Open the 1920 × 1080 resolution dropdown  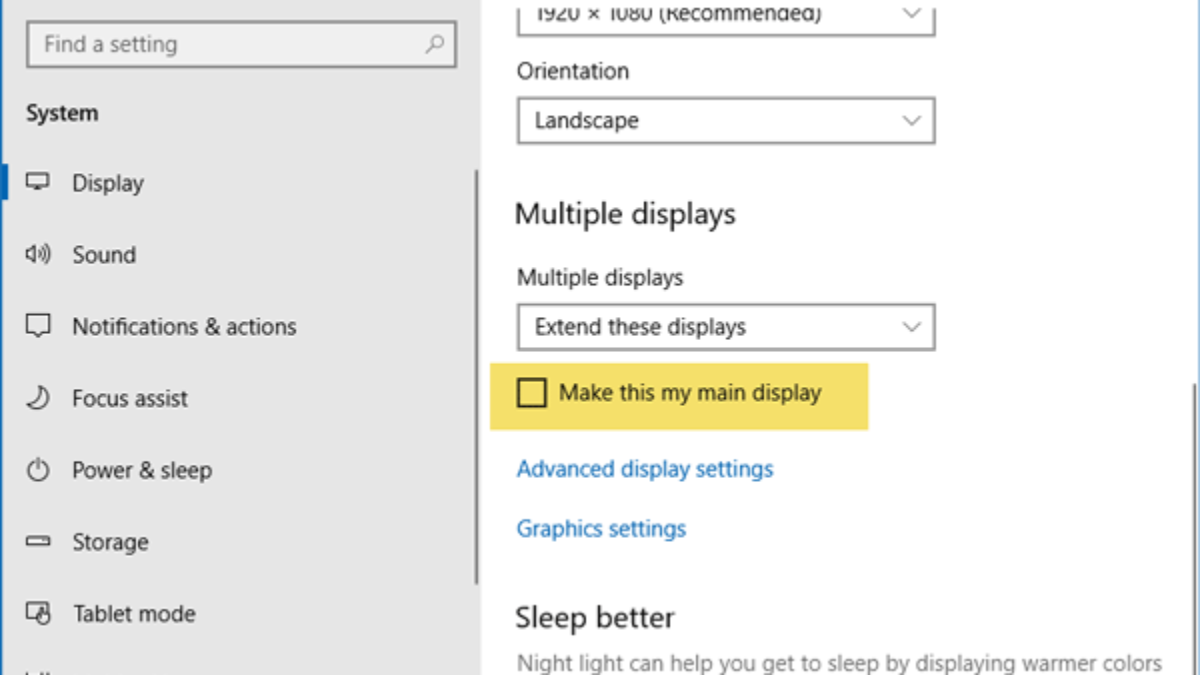(x=726, y=16)
